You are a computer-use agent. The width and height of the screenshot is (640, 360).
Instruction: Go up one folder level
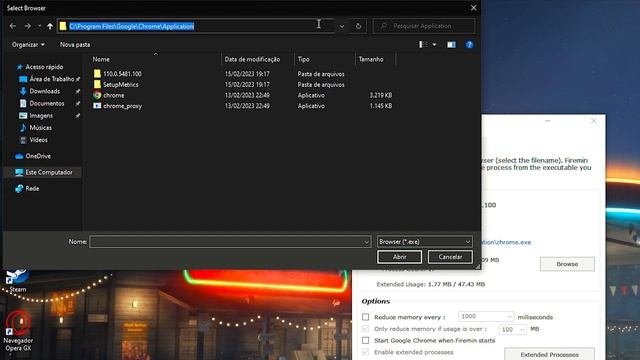[x=50, y=26]
